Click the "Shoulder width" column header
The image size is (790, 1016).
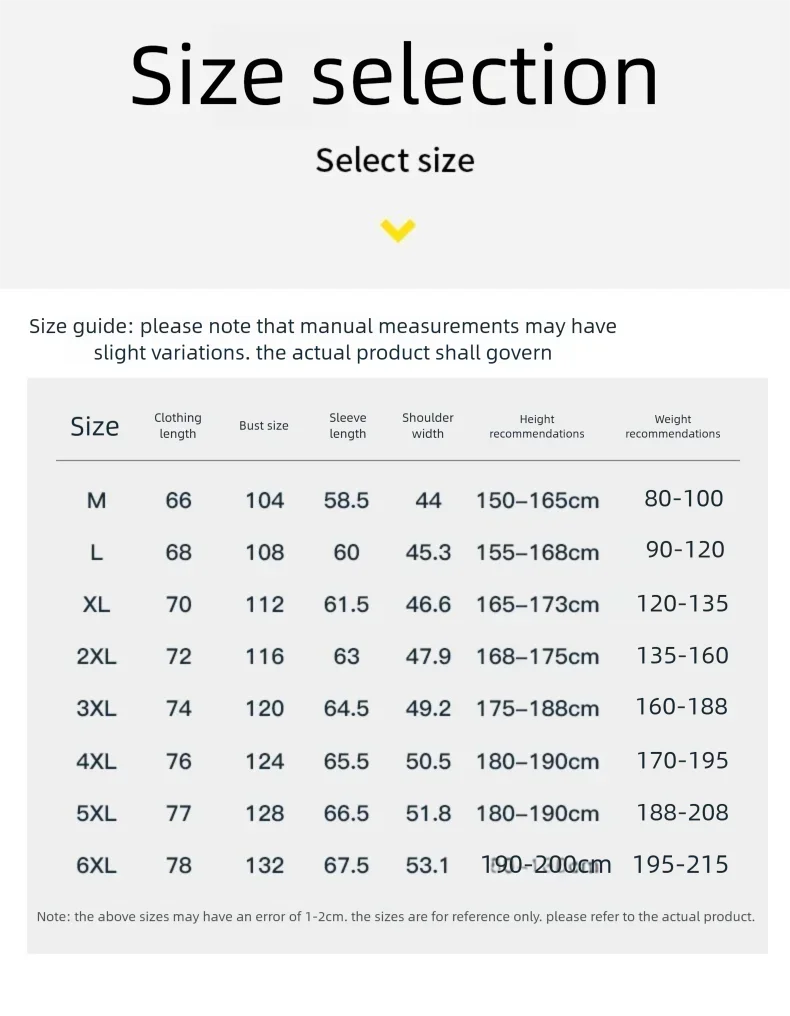pyautogui.click(x=428, y=426)
